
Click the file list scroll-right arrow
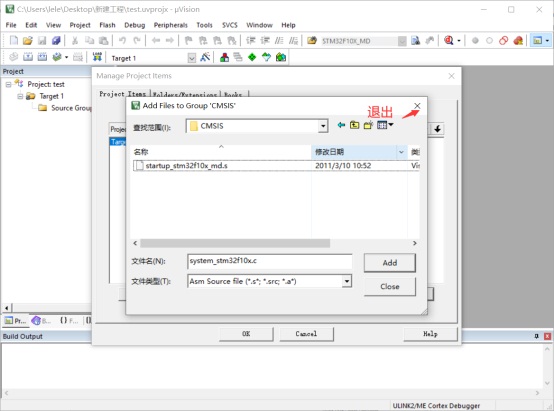pyautogui.click(x=414, y=243)
